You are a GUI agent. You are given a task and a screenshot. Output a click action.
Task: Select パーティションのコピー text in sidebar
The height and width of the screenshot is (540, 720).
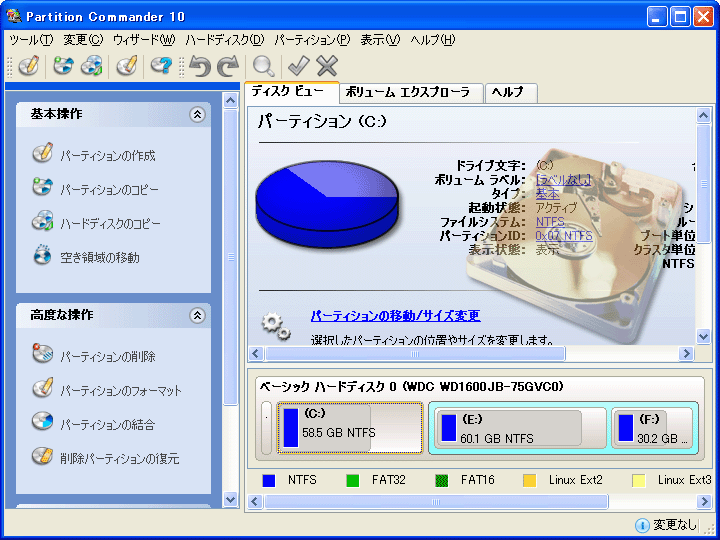pyautogui.click(x=109, y=190)
